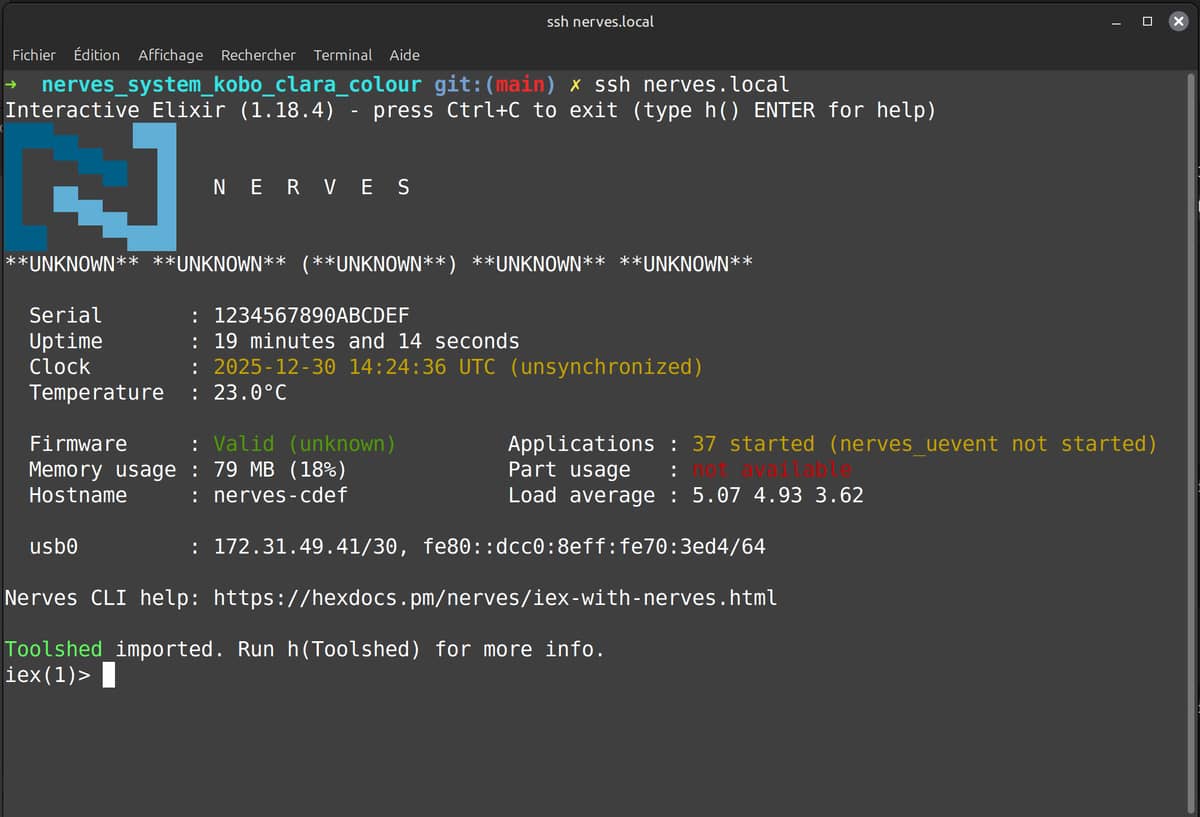Click the green Toolshed text
Viewport: 1200px width, 817px height.
(53, 650)
